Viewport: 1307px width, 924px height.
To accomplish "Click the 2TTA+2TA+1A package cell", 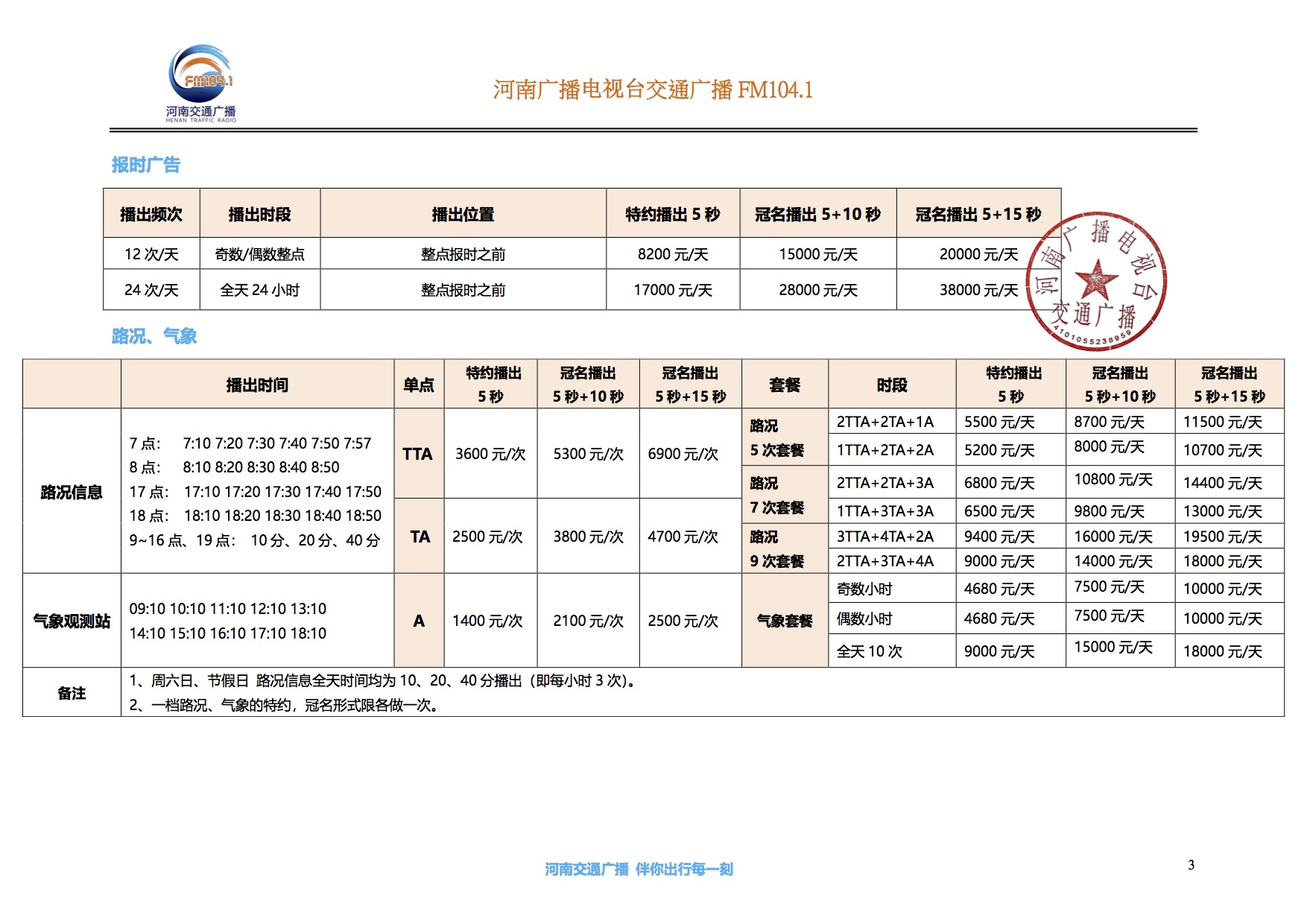I will tap(884, 422).
